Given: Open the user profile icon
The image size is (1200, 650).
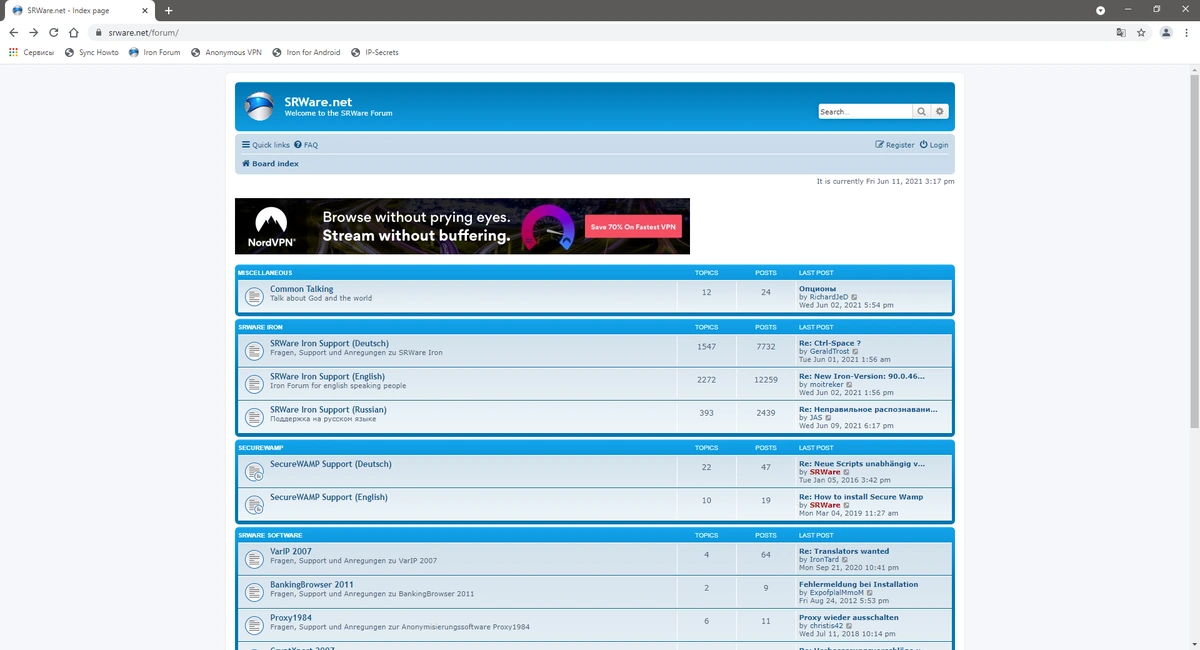Looking at the screenshot, I should 1166,32.
